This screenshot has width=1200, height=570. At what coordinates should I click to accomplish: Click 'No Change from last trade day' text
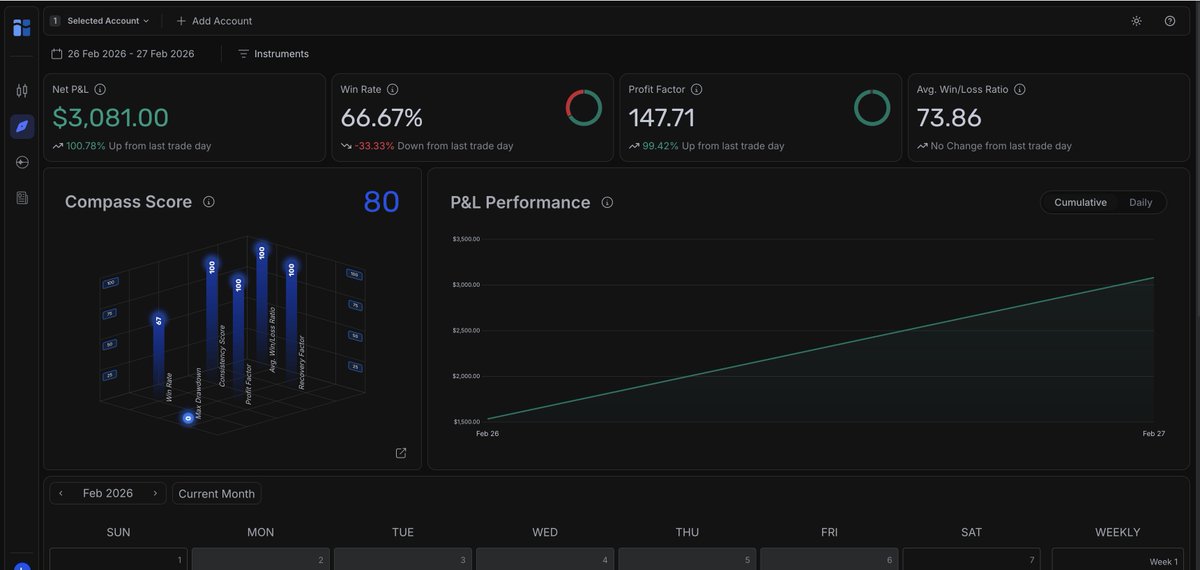(1001, 146)
